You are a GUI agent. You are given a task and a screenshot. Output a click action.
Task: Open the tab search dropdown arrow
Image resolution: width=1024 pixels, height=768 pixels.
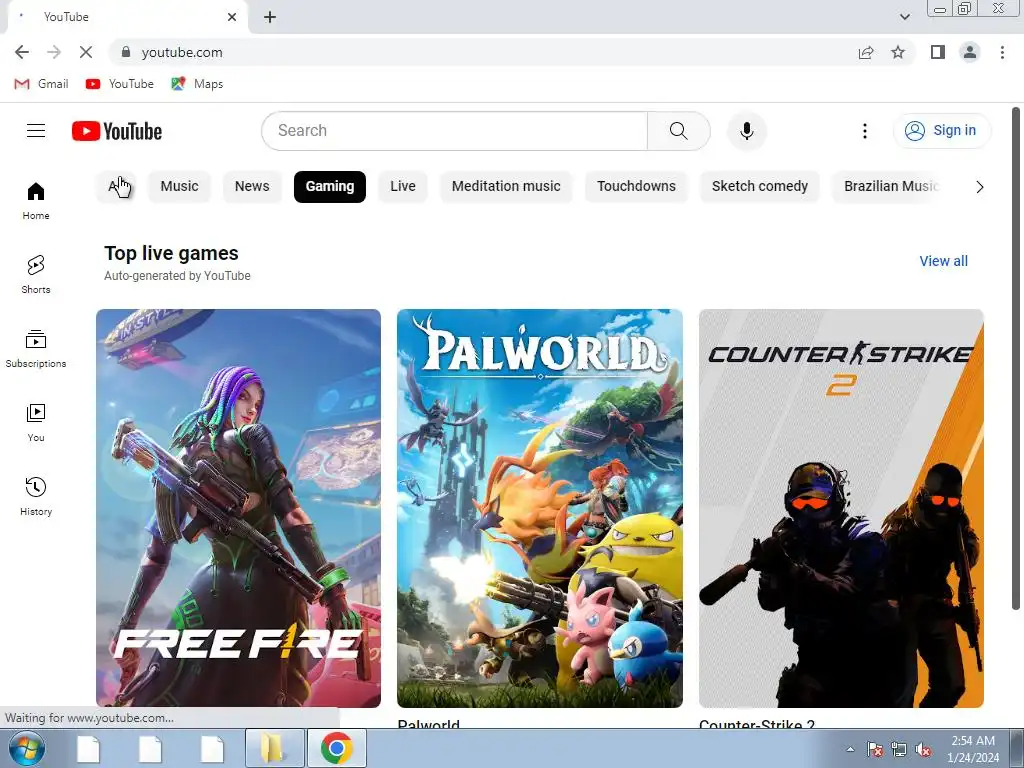point(904,17)
